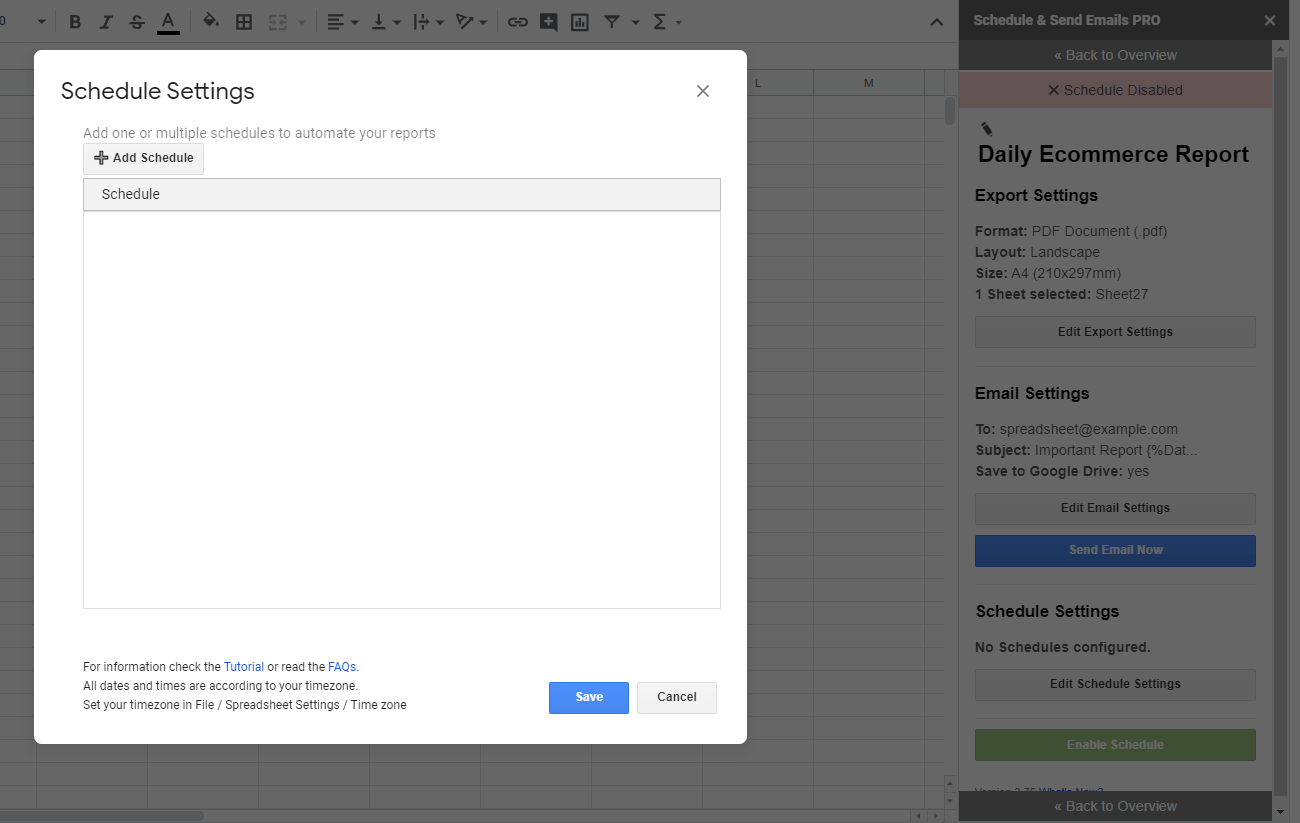Open the FAQs link
The height and width of the screenshot is (823, 1300).
tap(341, 667)
